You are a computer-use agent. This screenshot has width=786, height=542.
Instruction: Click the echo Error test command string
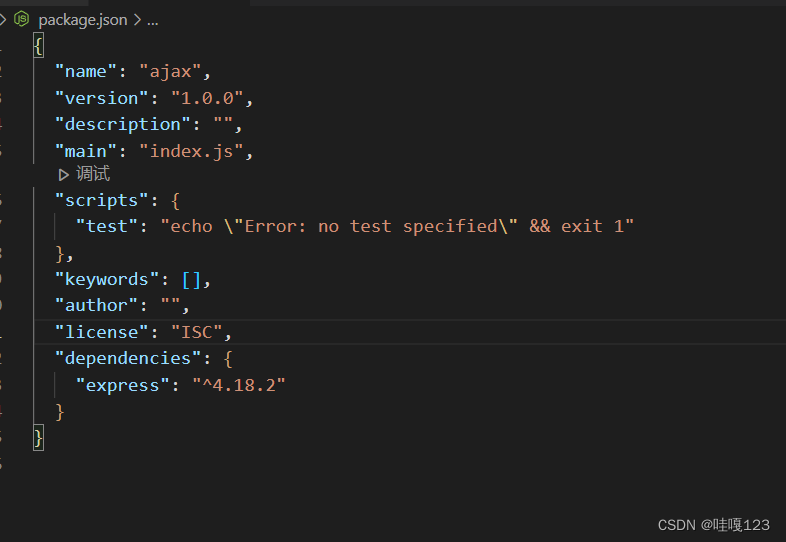click(x=397, y=226)
